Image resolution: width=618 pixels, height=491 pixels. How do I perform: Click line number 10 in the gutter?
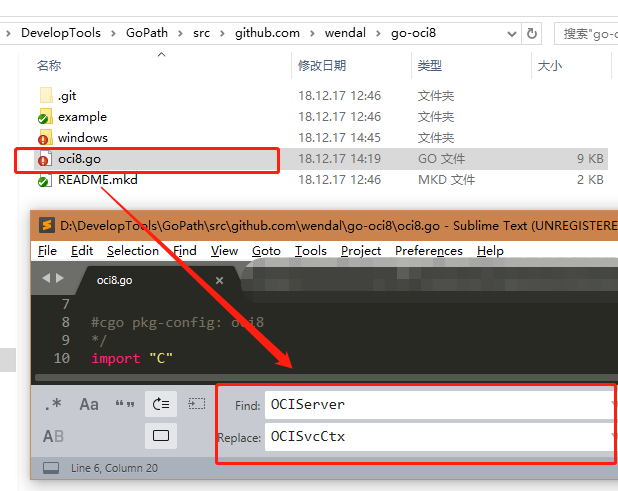click(62, 358)
